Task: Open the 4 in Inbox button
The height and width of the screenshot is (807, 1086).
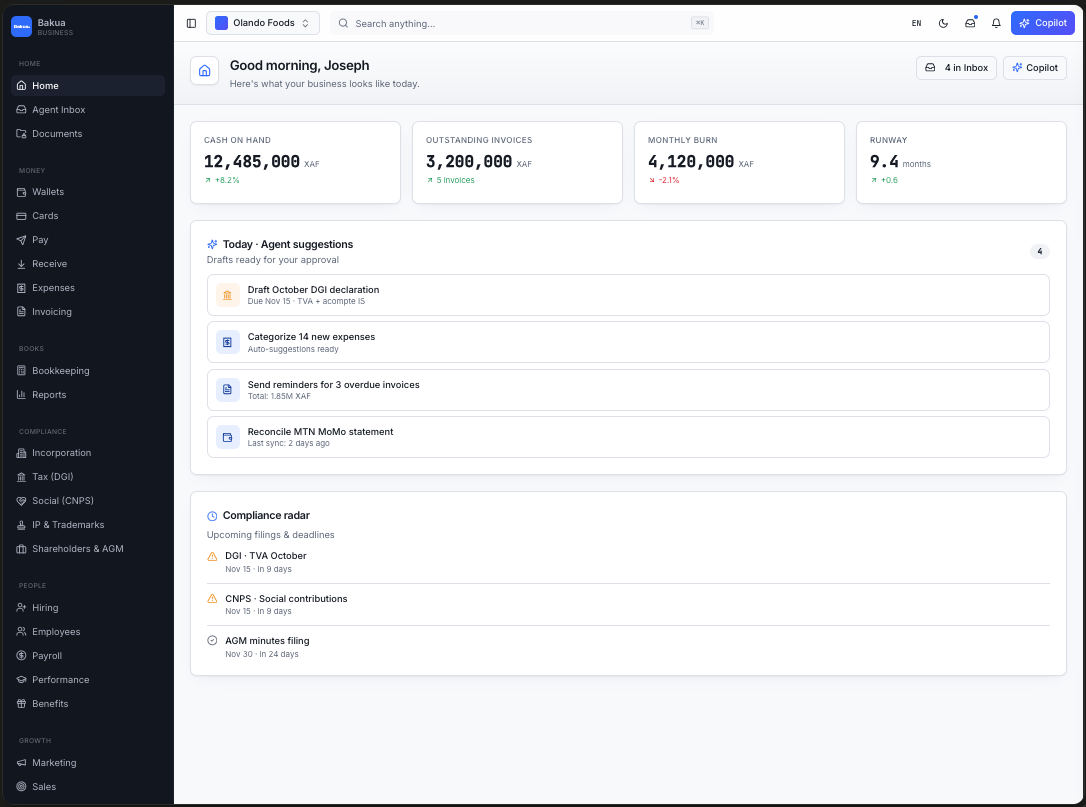Action: click(956, 68)
